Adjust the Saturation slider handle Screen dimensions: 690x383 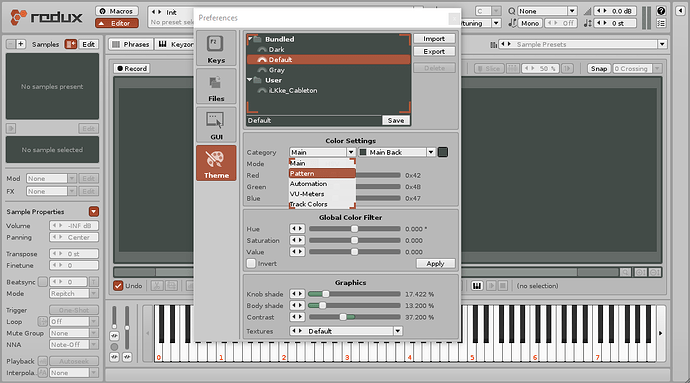[x=354, y=240]
